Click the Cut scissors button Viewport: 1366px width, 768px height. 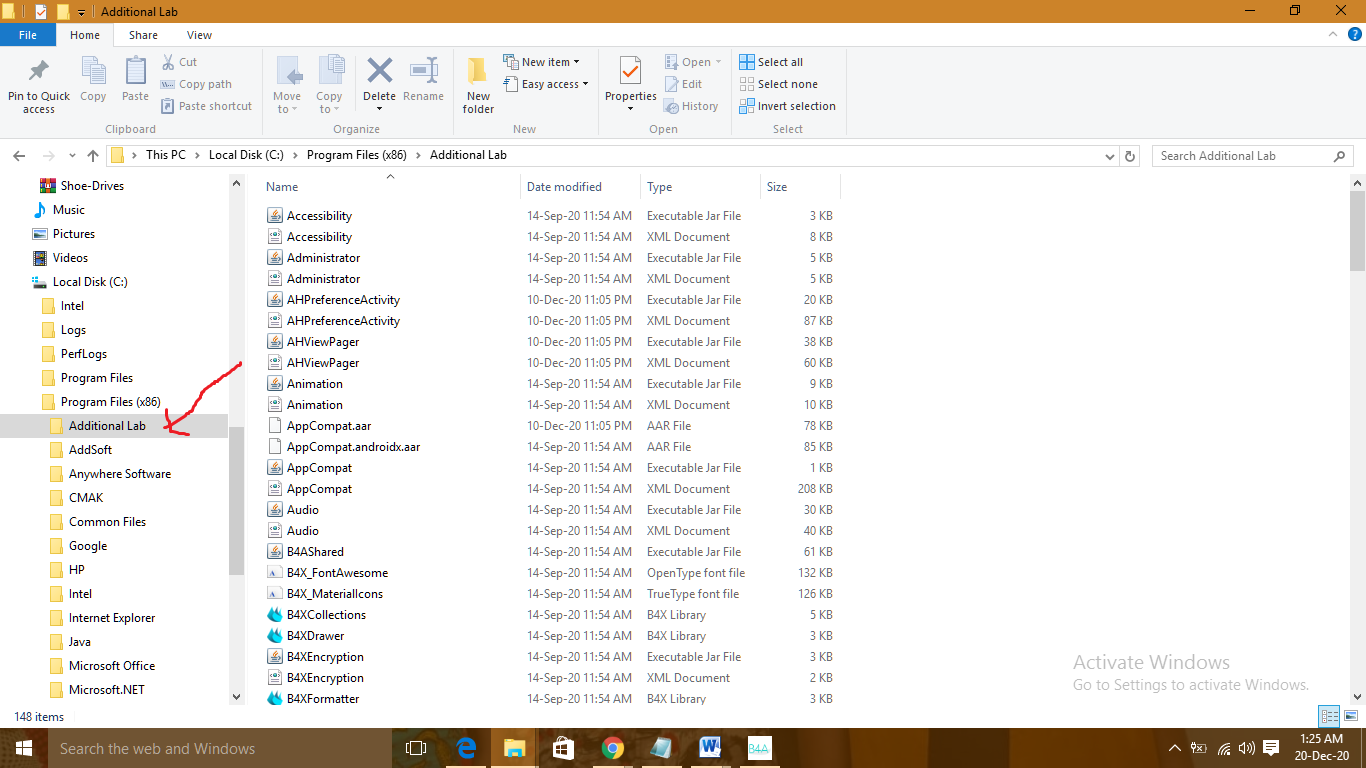click(179, 62)
